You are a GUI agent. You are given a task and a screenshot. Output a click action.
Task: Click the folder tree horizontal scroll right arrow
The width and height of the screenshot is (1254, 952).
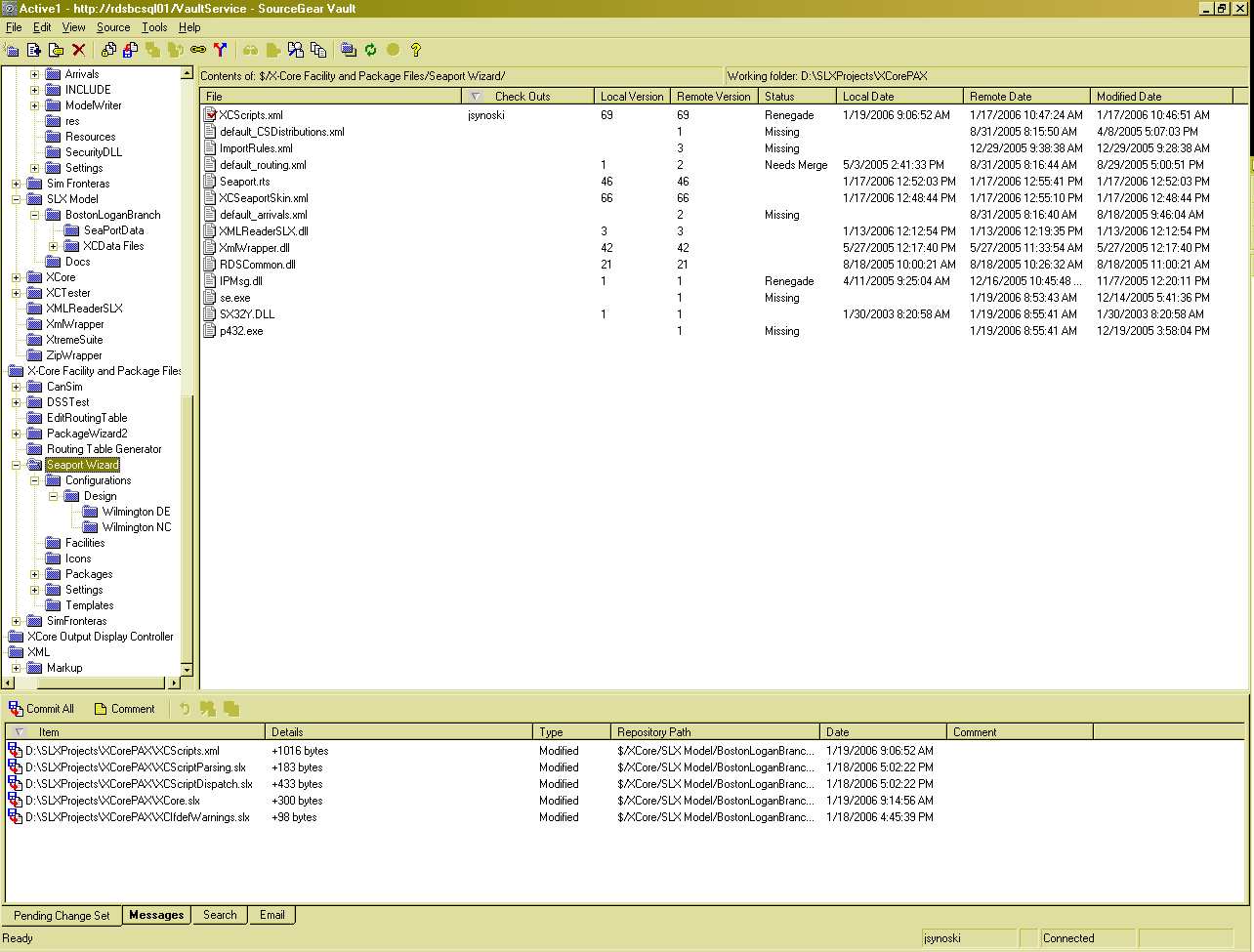(175, 683)
